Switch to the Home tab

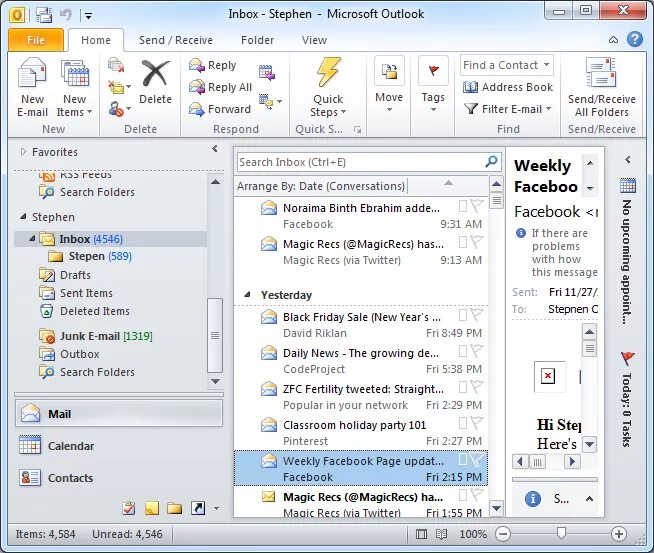[x=96, y=40]
